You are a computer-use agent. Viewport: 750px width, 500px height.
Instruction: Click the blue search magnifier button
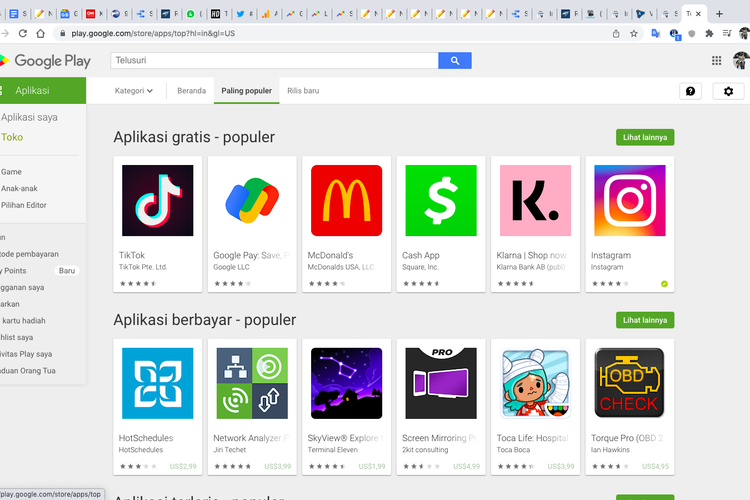click(454, 61)
